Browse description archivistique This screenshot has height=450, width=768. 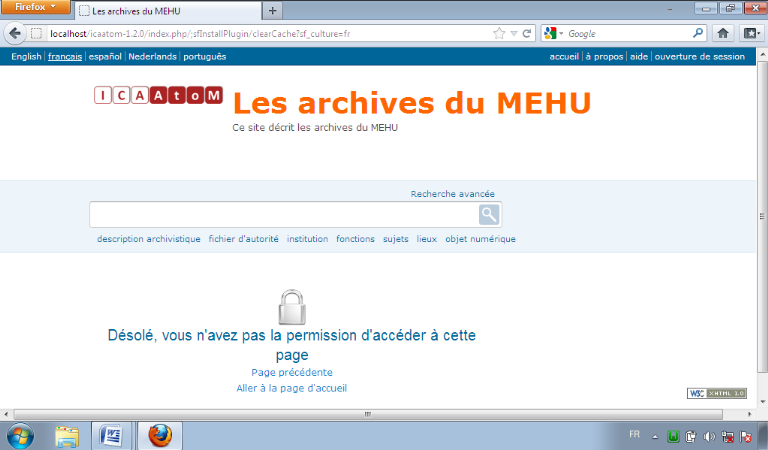148,239
